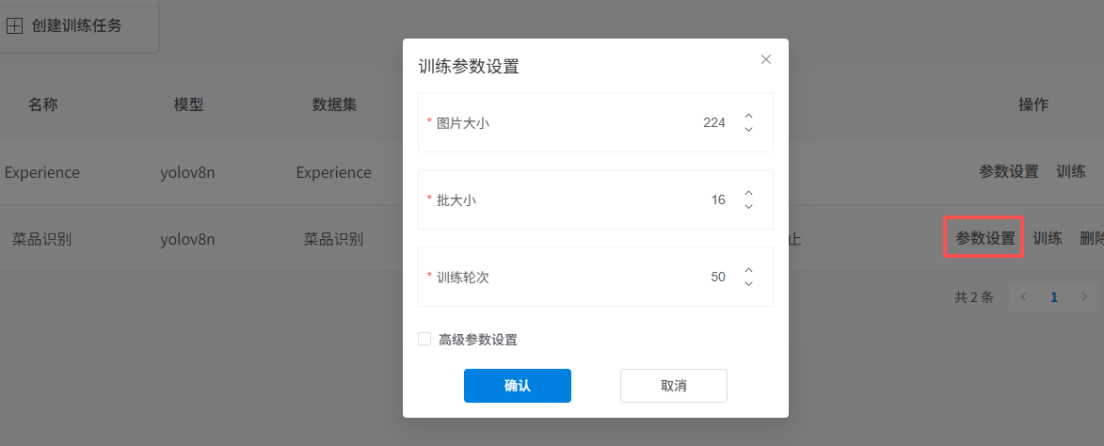
Task: Decrease 图片大小 value with down arrow
Action: click(748, 130)
